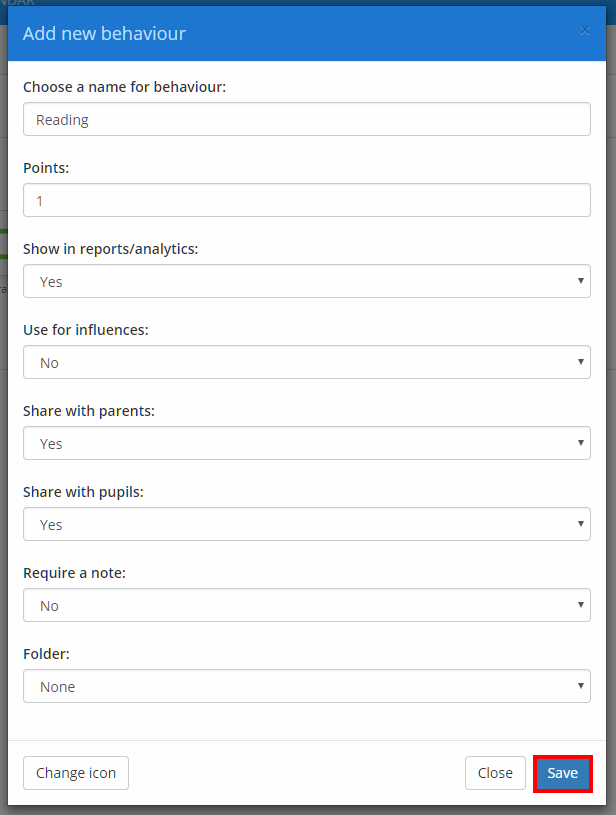Dismiss the dialog with the X
Screen dimensions: 616x815
(x=584, y=30)
